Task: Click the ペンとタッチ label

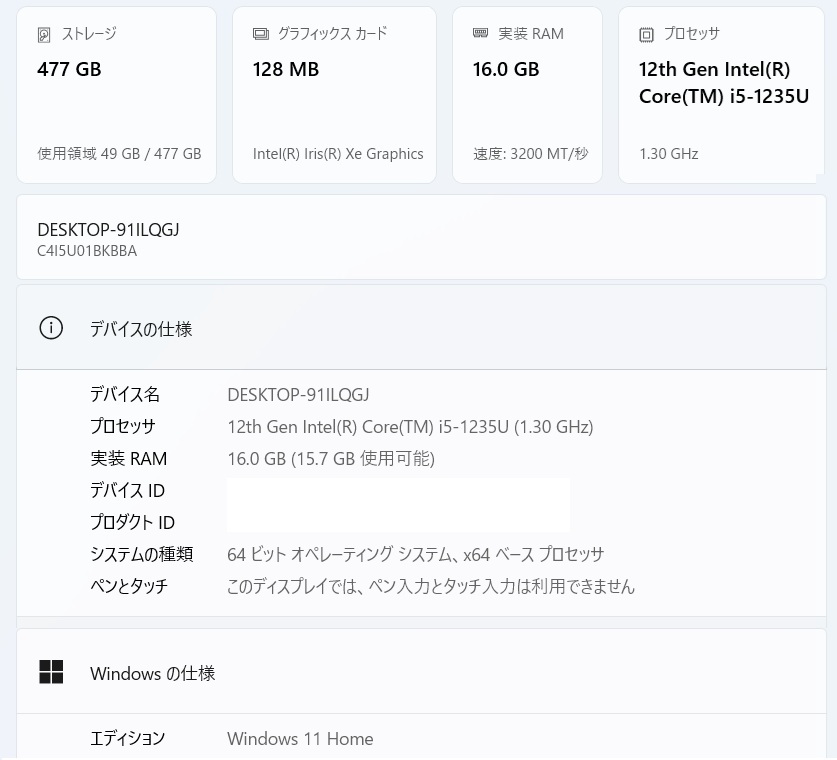Action: pos(129,586)
